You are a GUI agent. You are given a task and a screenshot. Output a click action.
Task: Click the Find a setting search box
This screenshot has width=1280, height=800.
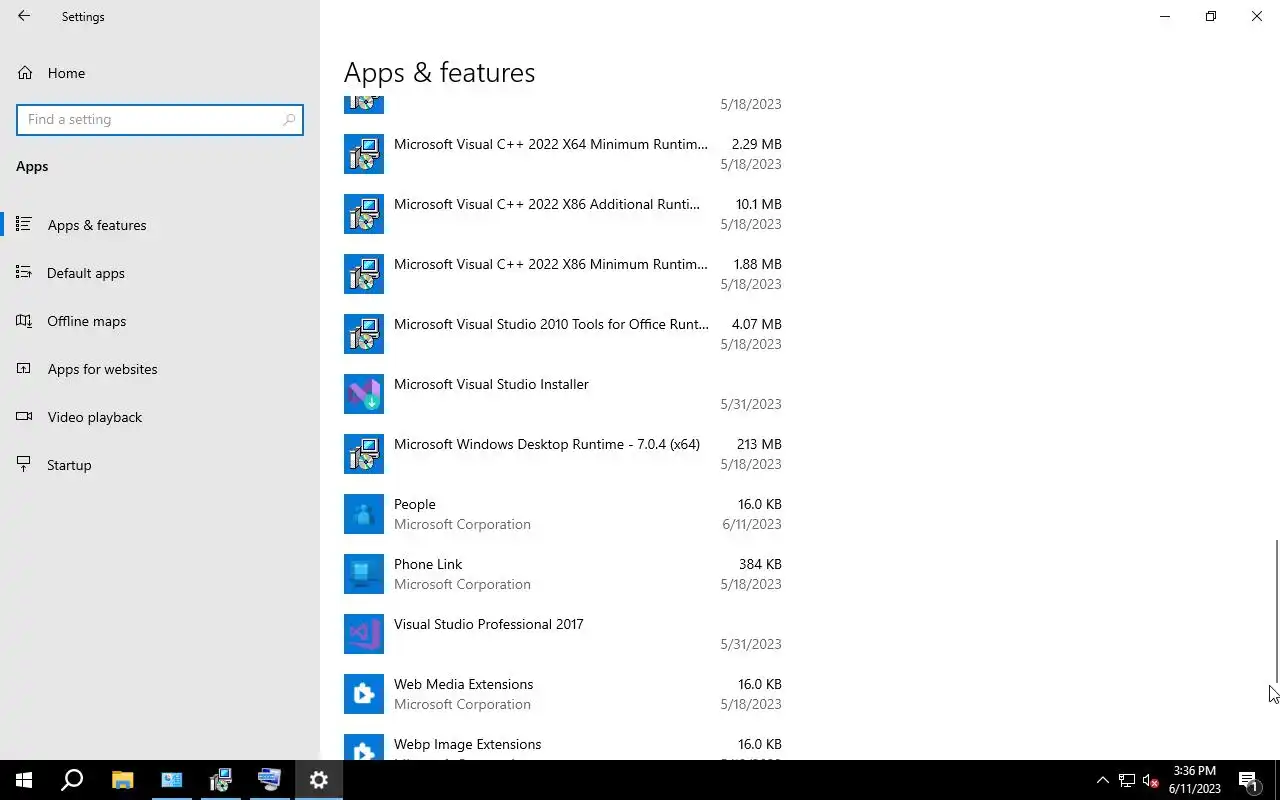click(160, 119)
